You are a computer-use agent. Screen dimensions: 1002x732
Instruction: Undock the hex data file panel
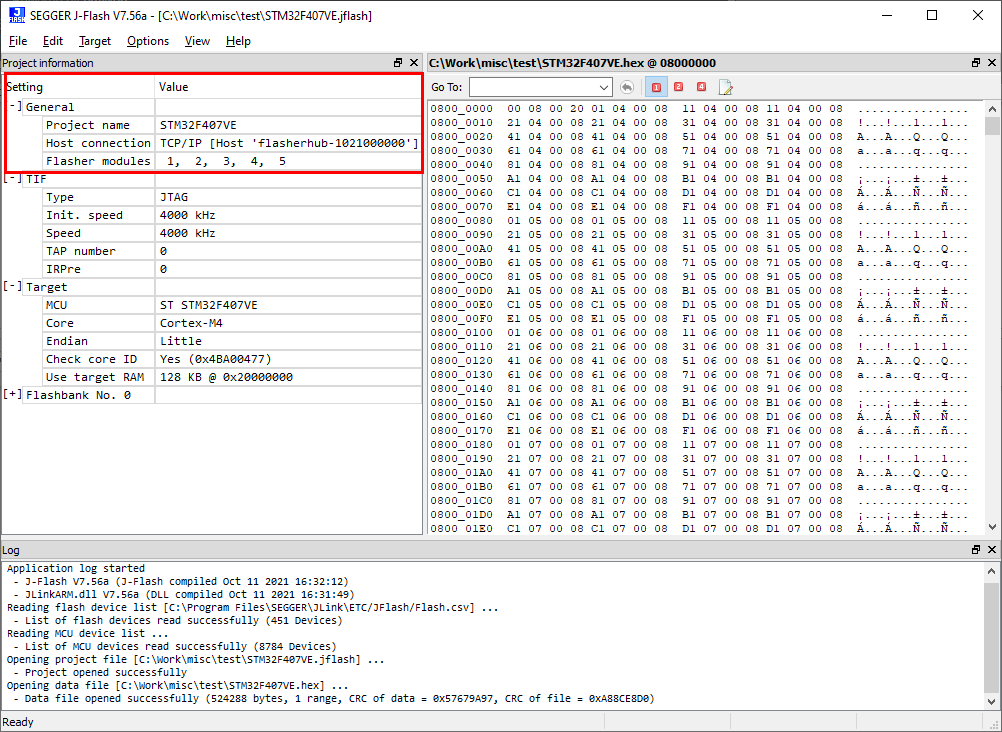976,63
